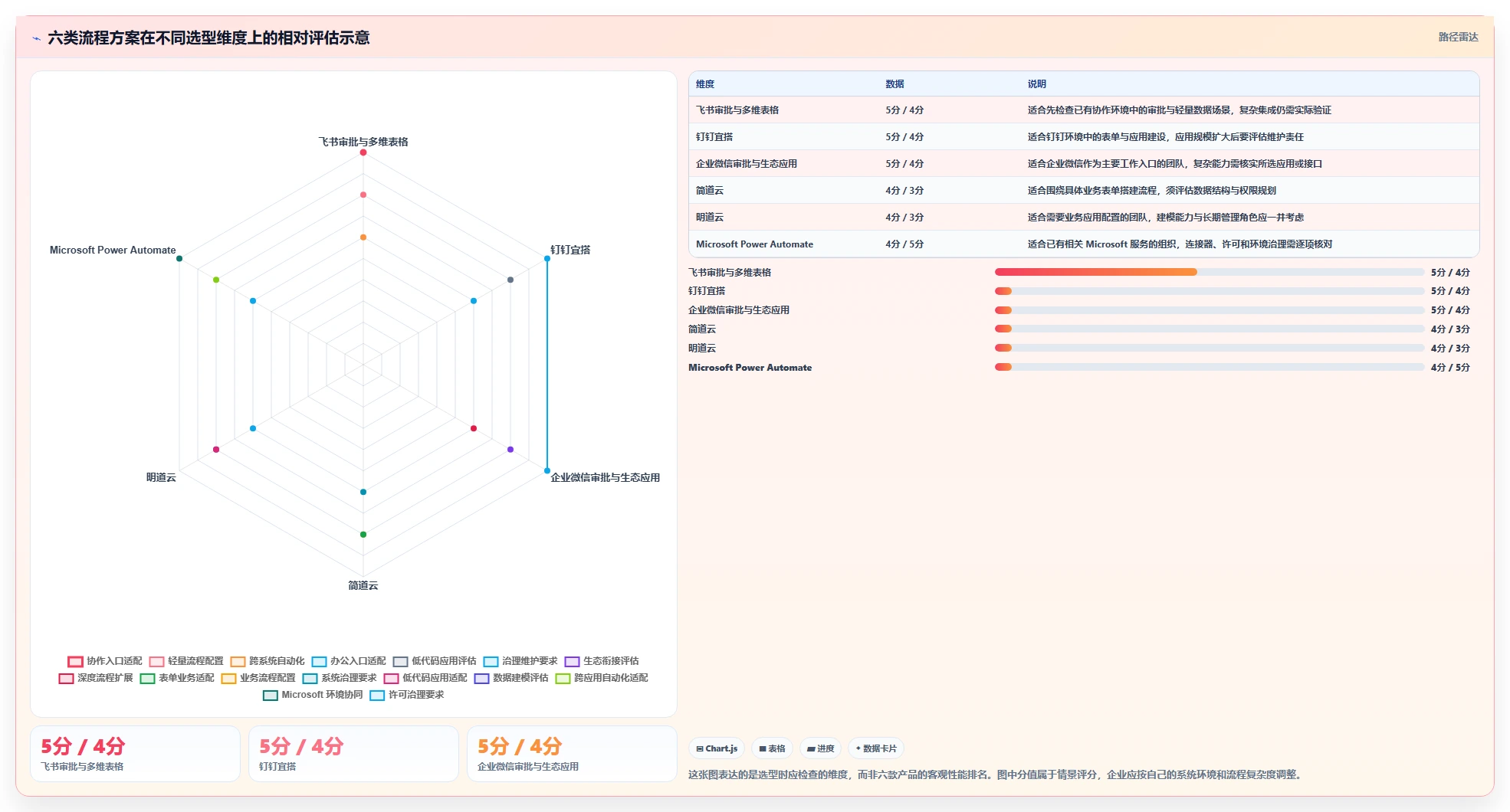Image resolution: width=1510 pixels, height=812 pixels.
Task: Click the 说明 column header
Action: [x=1036, y=84]
